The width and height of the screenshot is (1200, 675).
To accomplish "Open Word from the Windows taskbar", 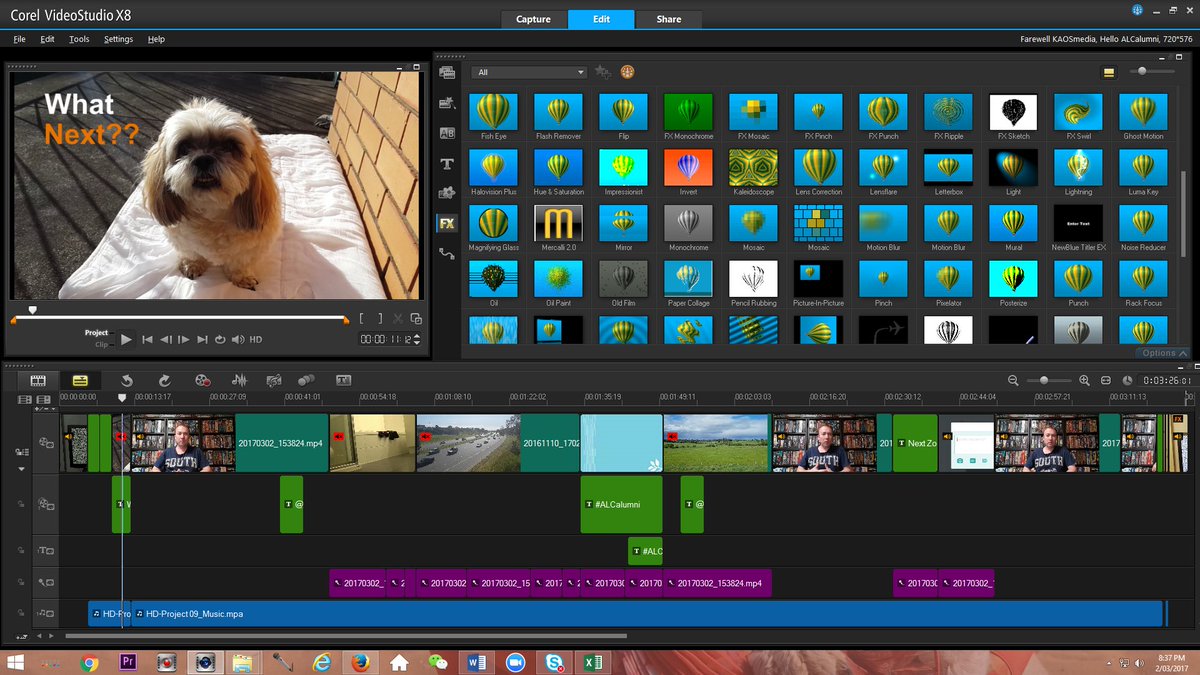I will [x=476, y=662].
